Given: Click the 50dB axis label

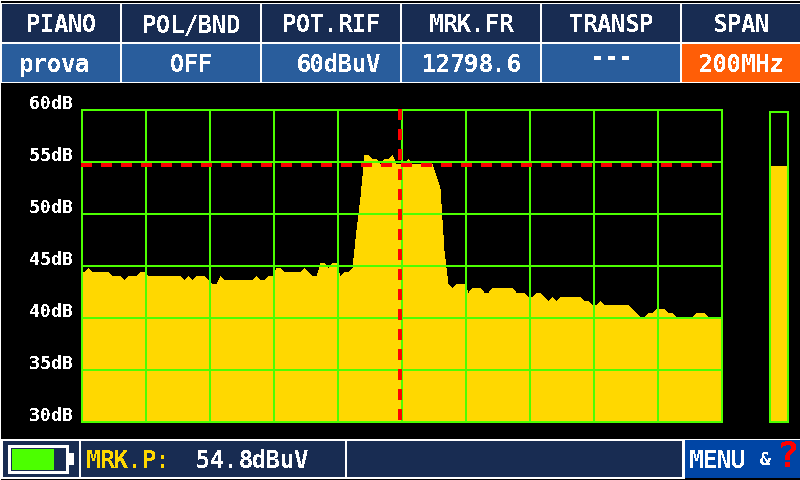Looking at the screenshot, I should [51, 207].
